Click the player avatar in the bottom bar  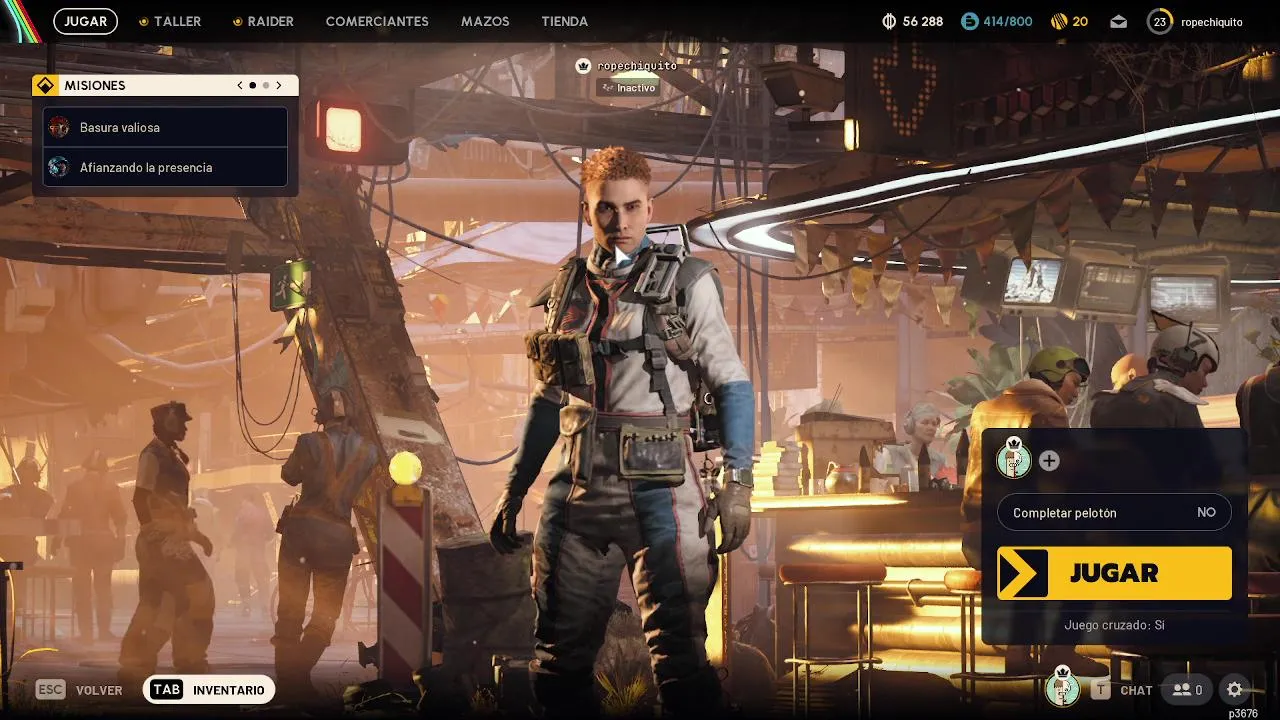(1062, 688)
